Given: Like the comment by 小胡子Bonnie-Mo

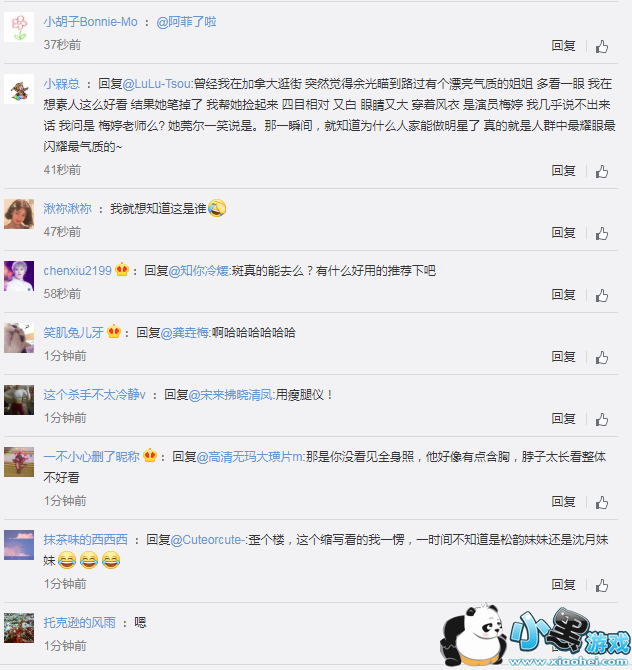Looking at the screenshot, I should pyautogui.click(x=602, y=46).
